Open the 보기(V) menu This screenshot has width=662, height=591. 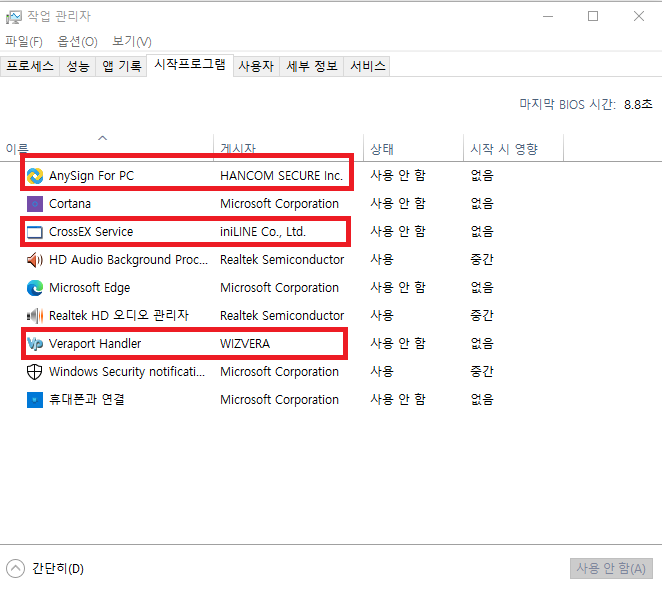tap(132, 41)
